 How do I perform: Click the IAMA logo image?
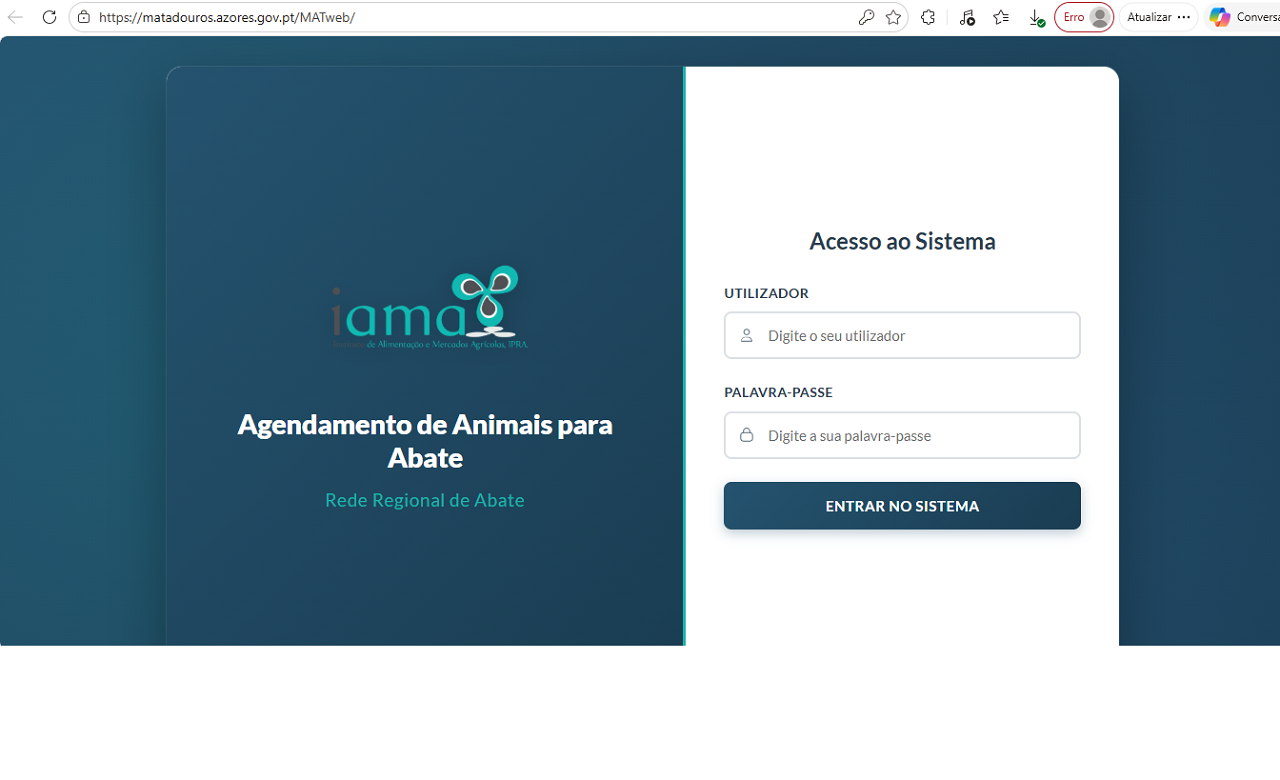pos(428,308)
